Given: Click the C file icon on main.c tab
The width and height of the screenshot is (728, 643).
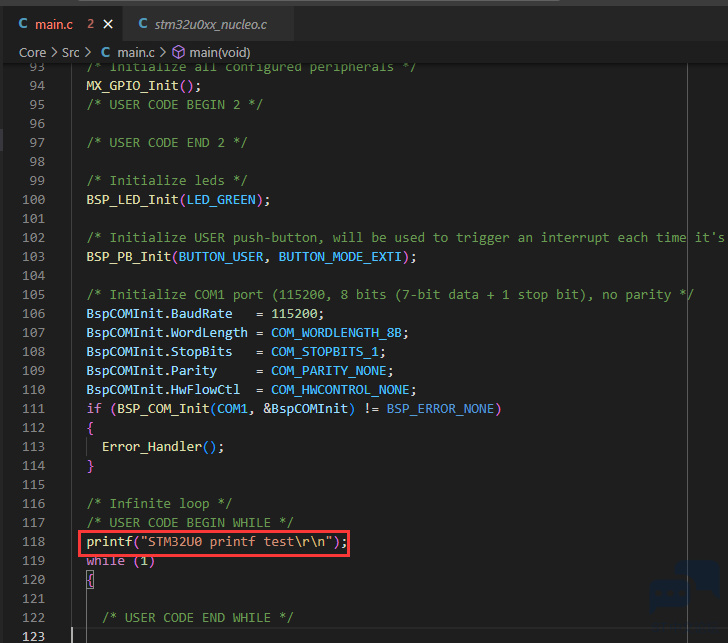Looking at the screenshot, I should [23, 23].
